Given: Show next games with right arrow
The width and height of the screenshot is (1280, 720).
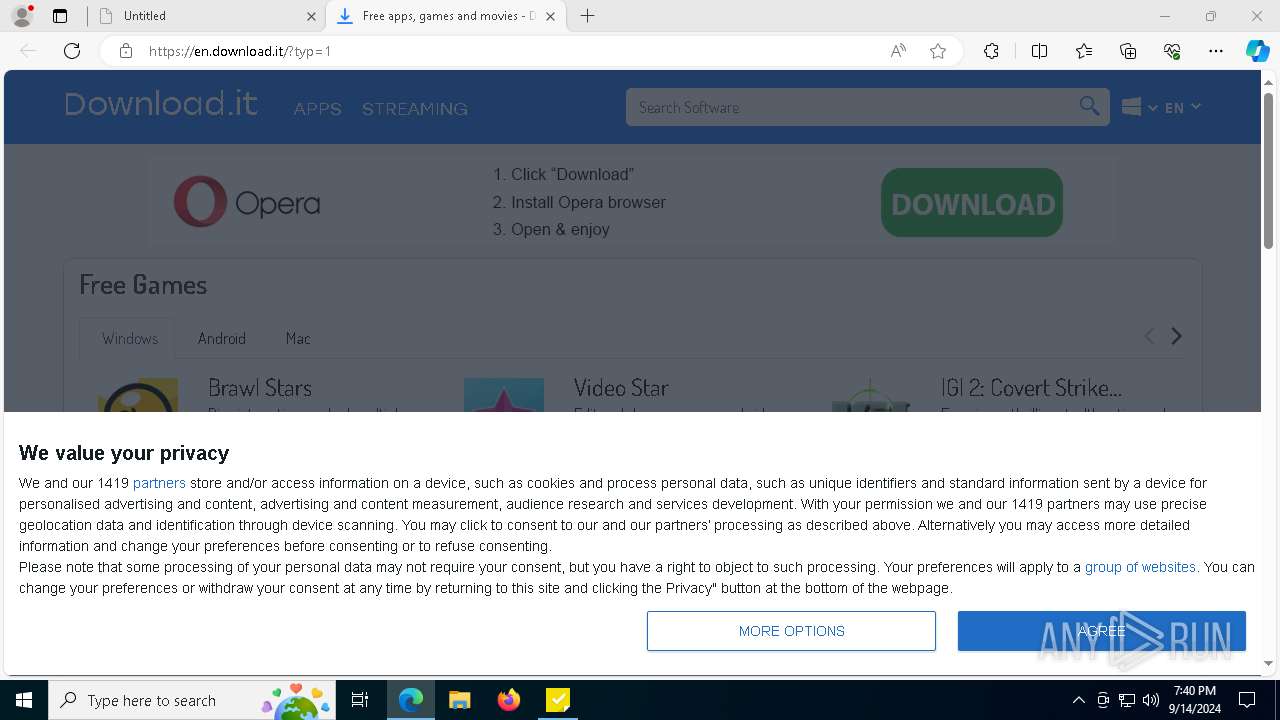Looking at the screenshot, I should coord(1176,336).
